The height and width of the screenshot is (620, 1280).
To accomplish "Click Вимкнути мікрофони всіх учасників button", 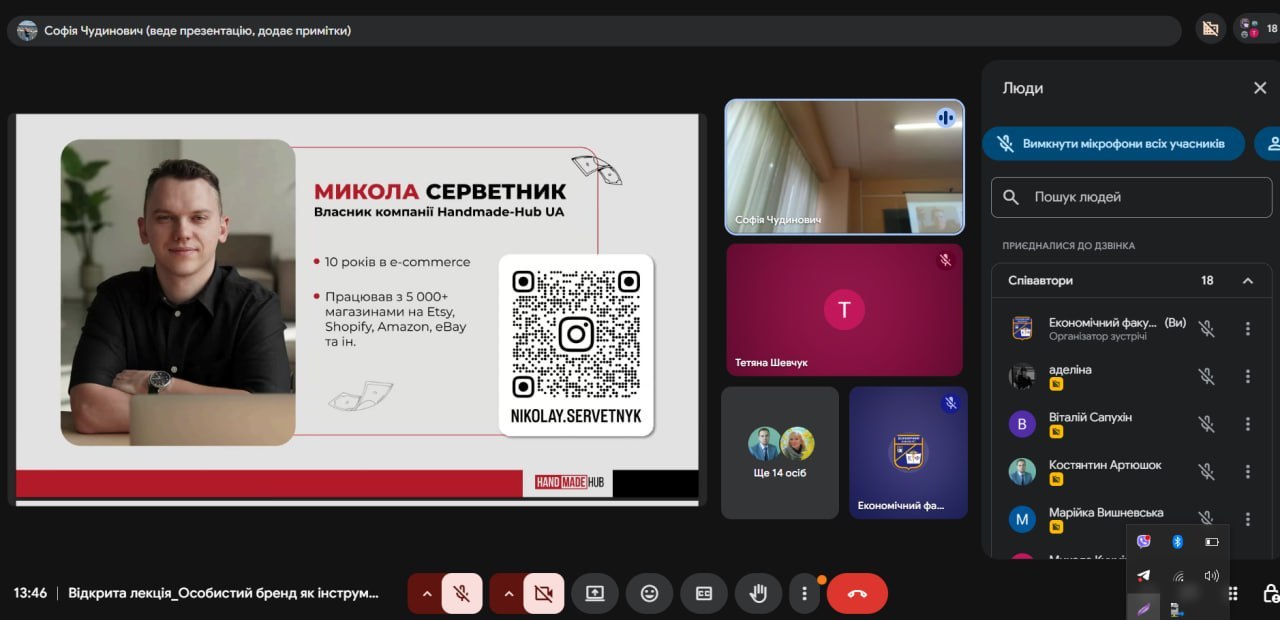I will [x=1113, y=144].
